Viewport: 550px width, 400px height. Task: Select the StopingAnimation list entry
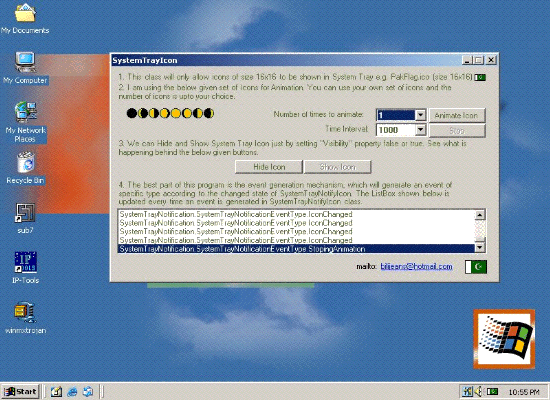[296, 249]
